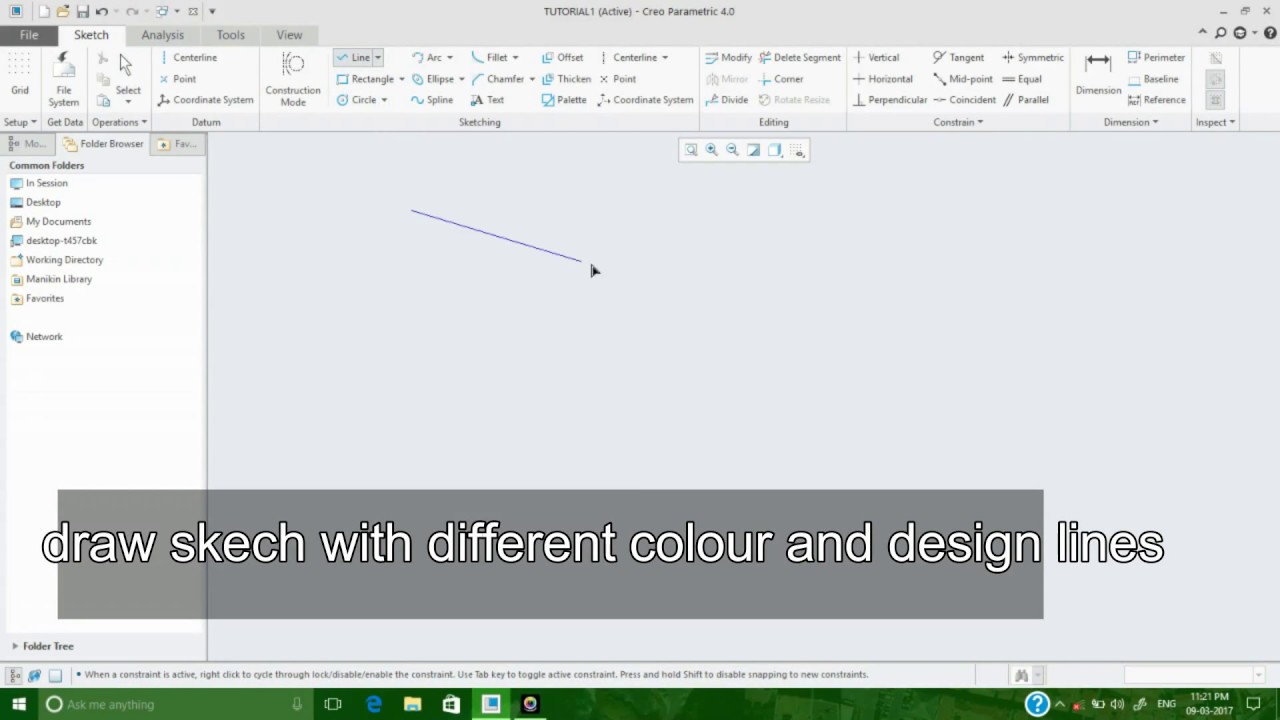Toggle the Grid setup button
Screen dimensions: 1280x720
point(20,75)
